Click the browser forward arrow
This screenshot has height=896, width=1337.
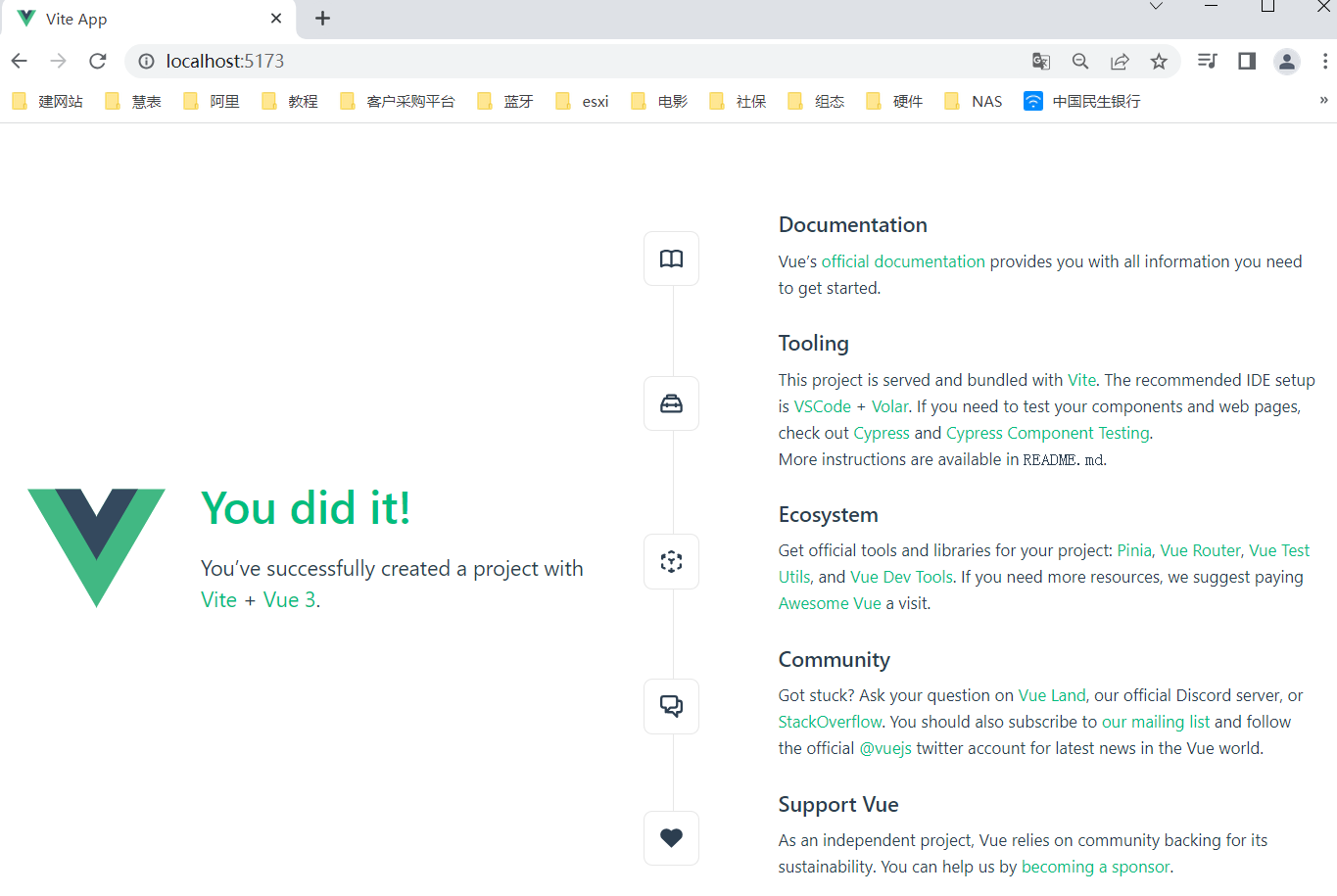point(59,61)
